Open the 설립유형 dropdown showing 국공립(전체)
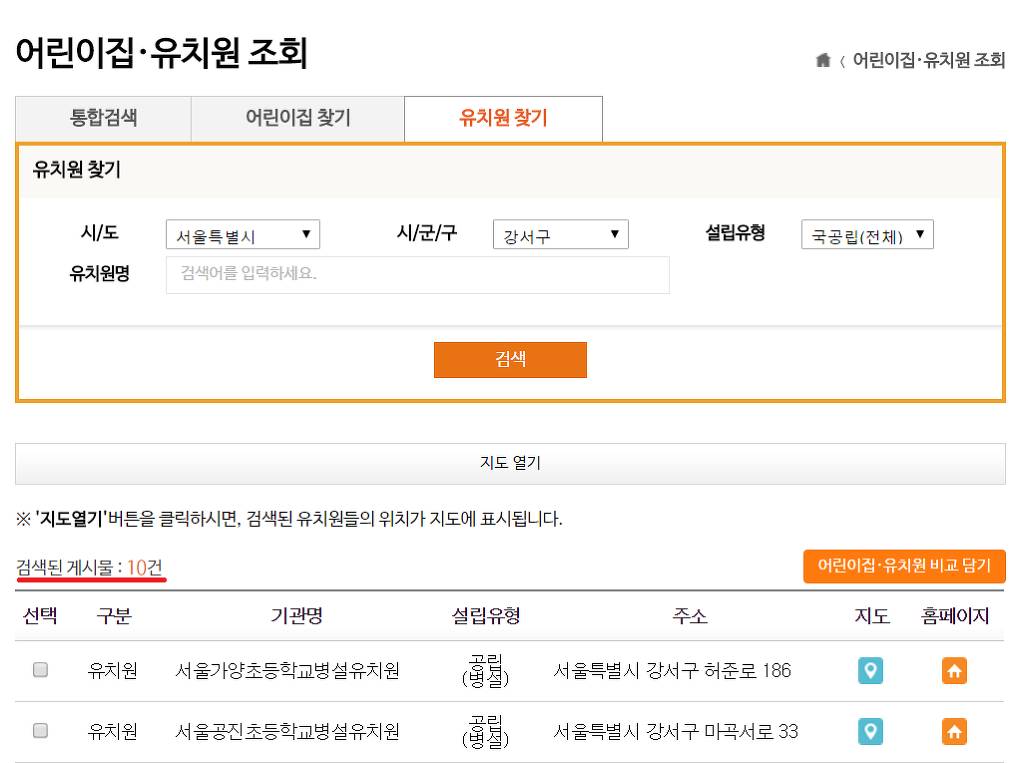This screenshot has height=763, width=1024. pos(867,234)
